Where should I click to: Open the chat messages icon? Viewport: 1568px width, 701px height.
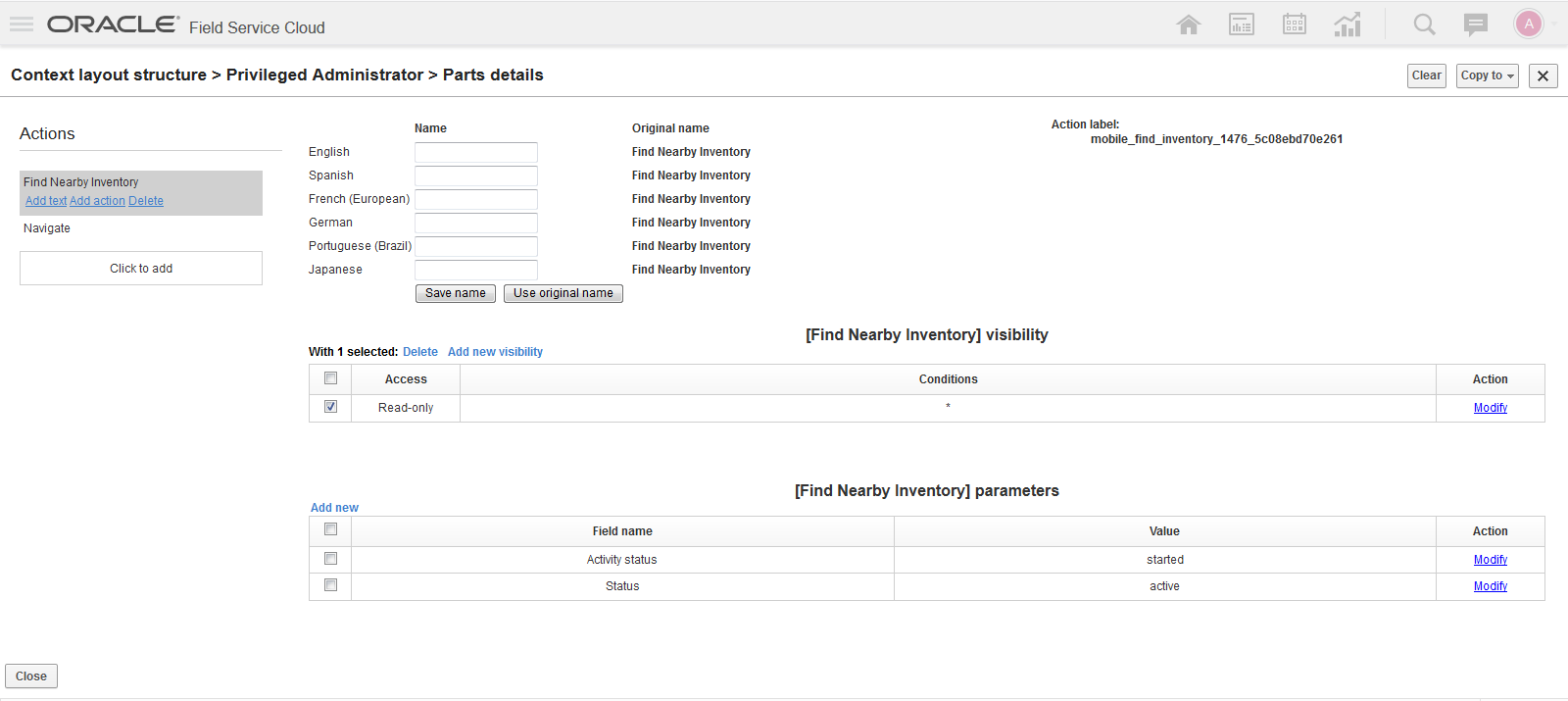1475,25
